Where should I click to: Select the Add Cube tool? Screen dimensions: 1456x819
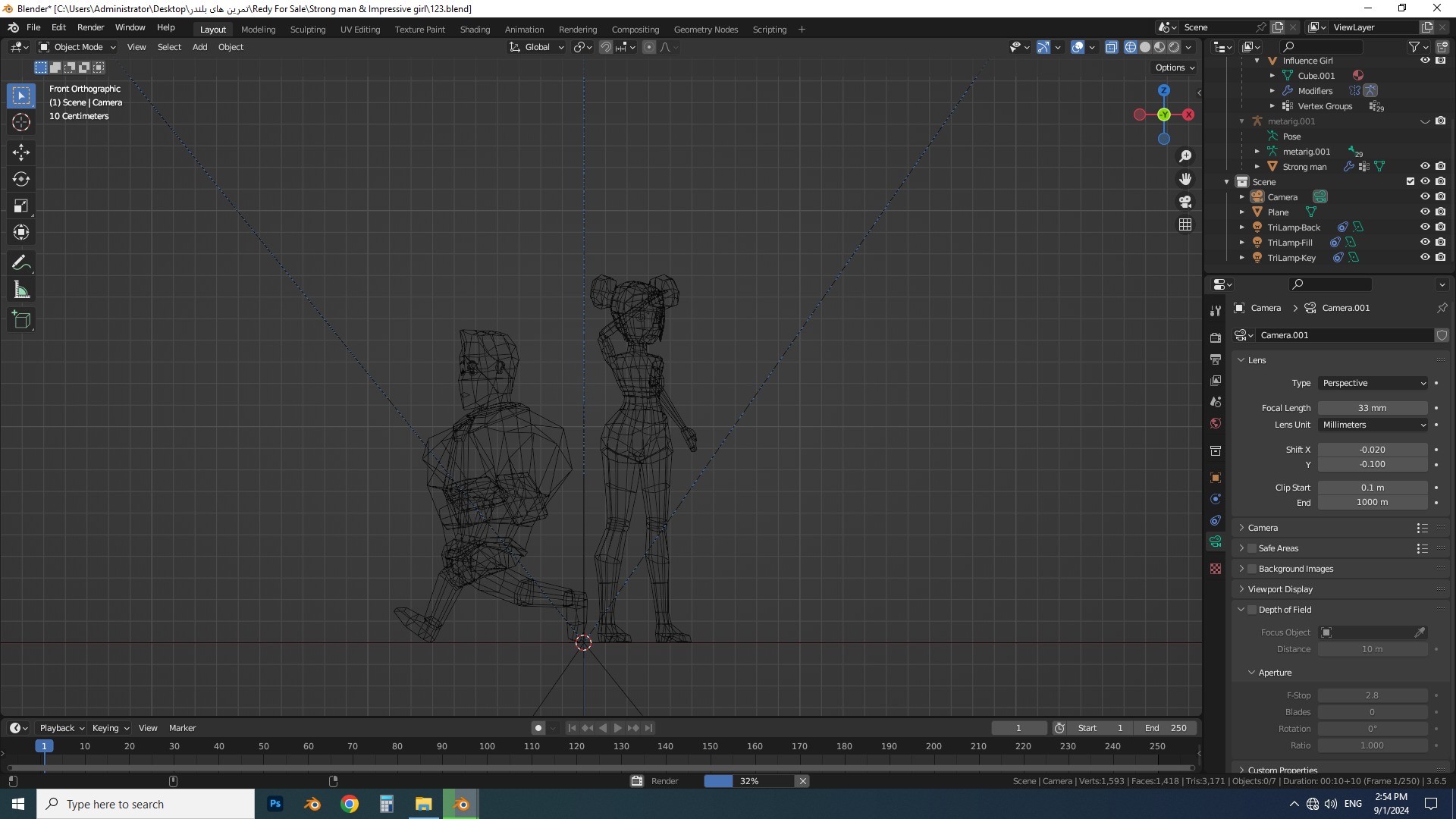click(21, 320)
